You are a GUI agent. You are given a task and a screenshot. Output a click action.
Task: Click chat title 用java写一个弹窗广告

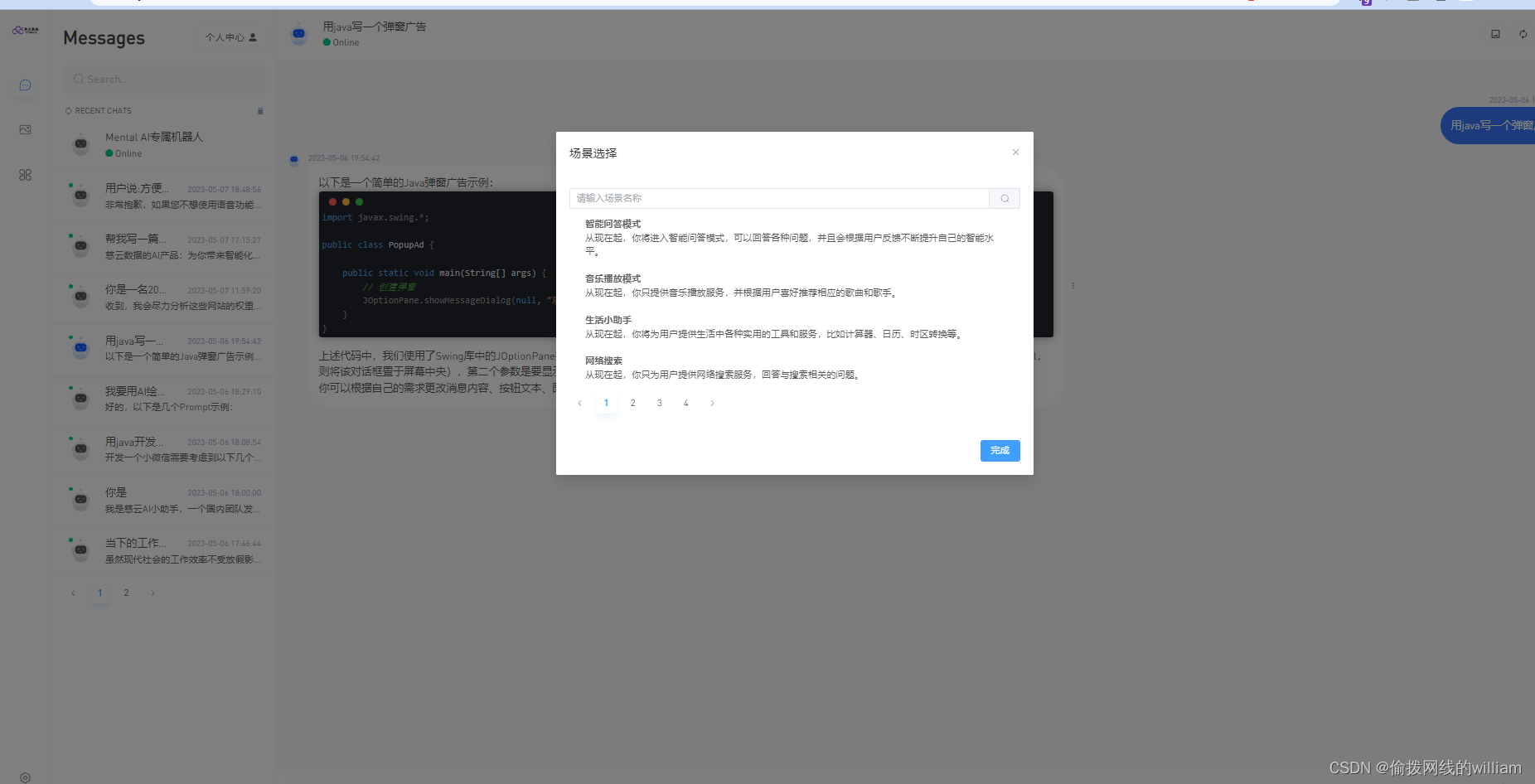click(x=375, y=27)
